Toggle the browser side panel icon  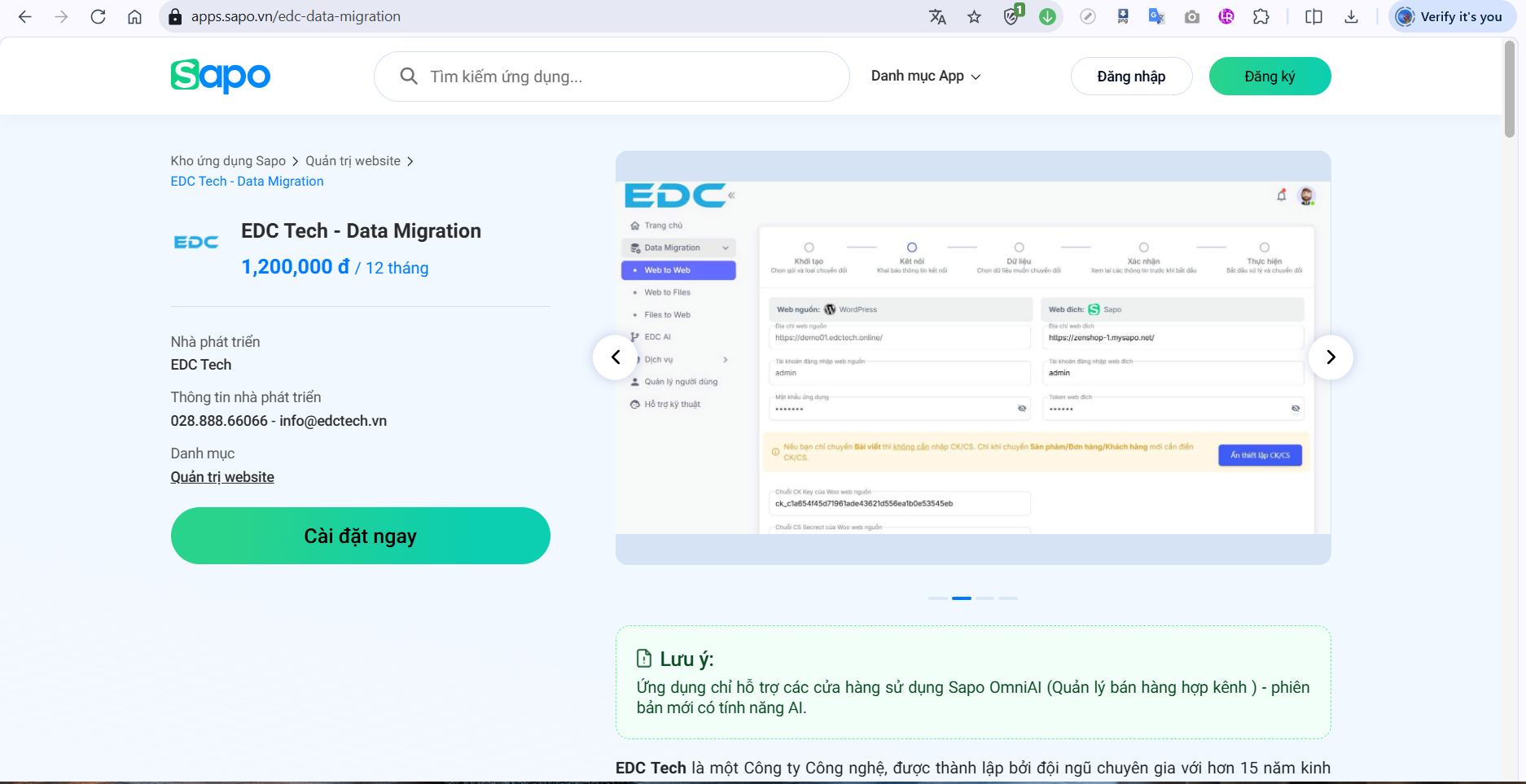pyautogui.click(x=1313, y=16)
